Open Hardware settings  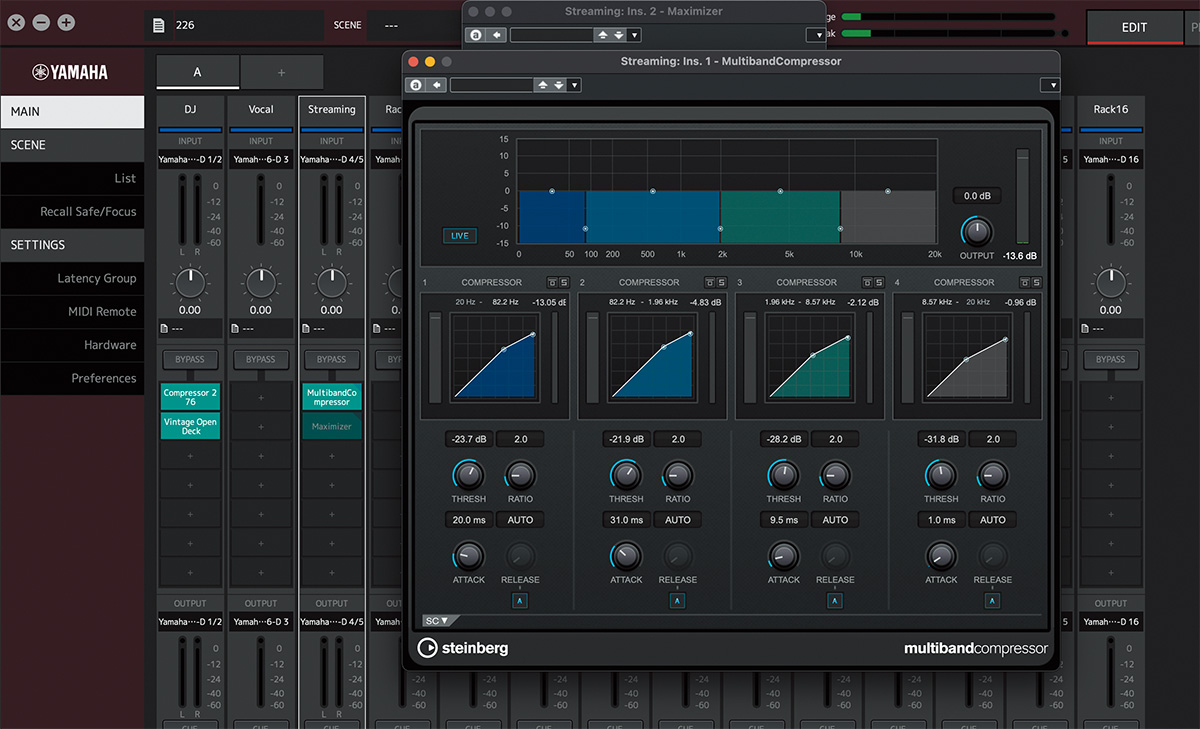point(72,345)
